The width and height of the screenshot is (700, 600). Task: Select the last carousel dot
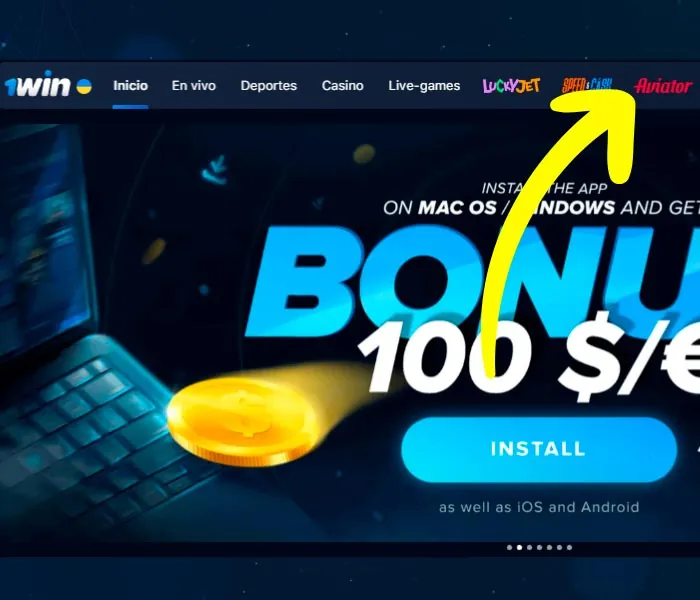click(569, 547)
